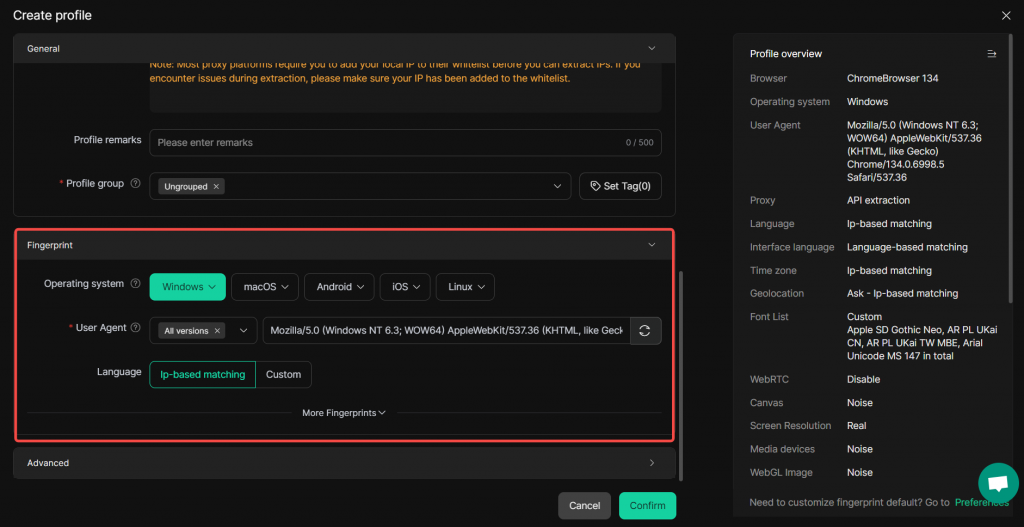Click the Confirm button

pos(647,505)
